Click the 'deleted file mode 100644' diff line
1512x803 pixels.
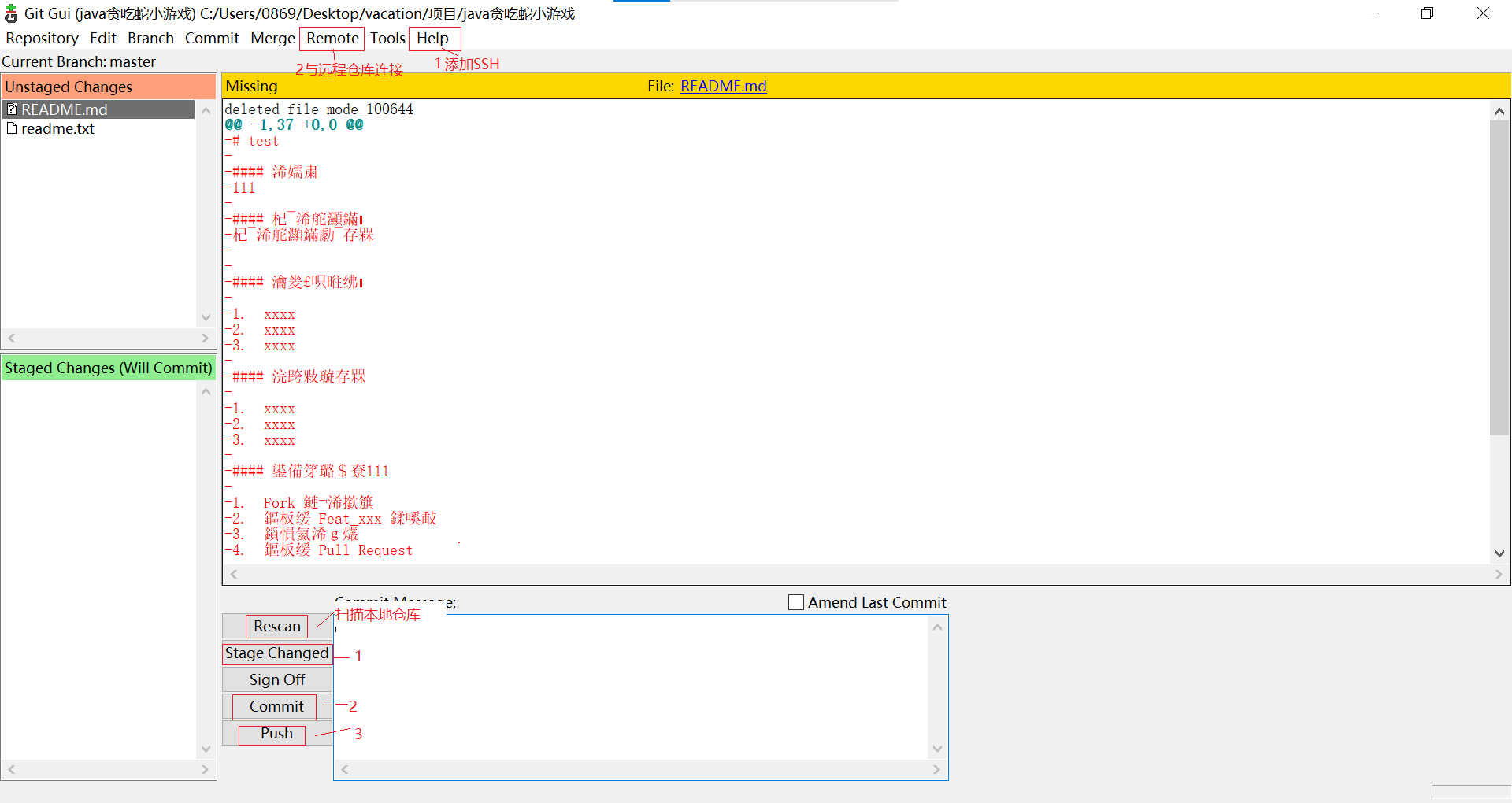click(319, 109)
